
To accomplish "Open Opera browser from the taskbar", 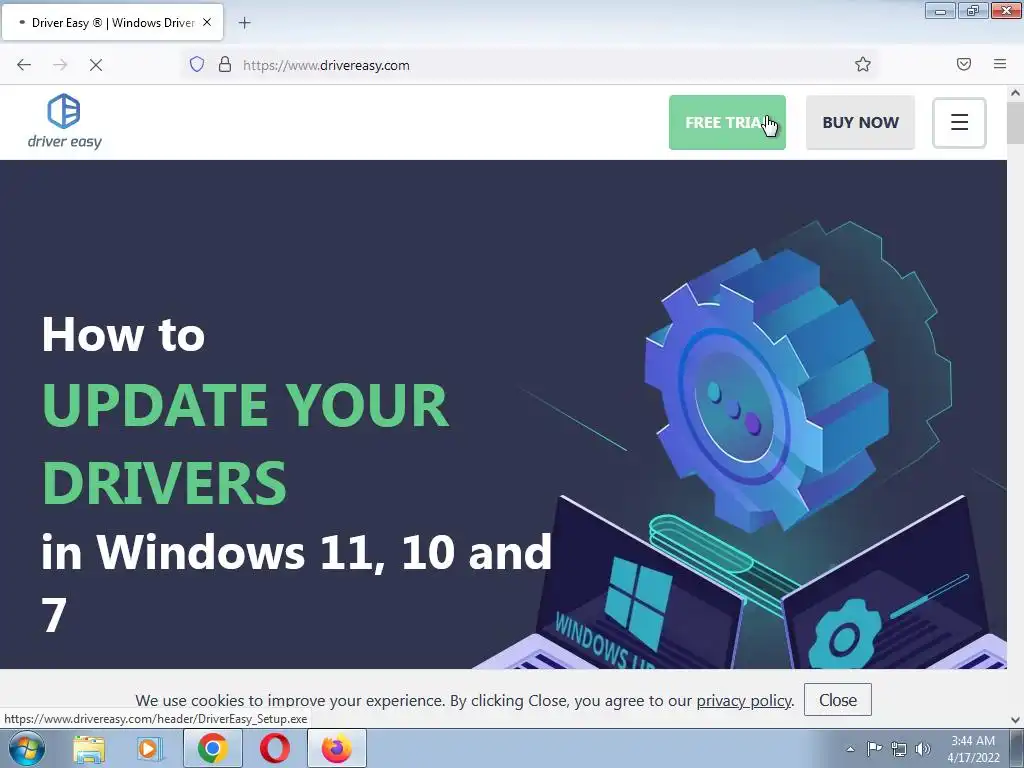I will (274, 748).
